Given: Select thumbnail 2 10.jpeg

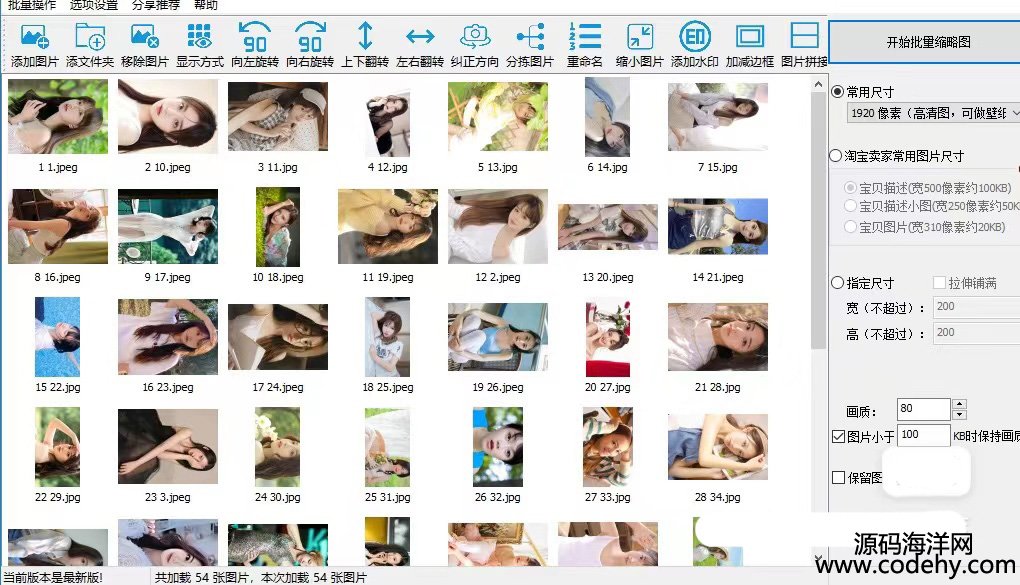Looking at the screenshot, I should point(168,117).
